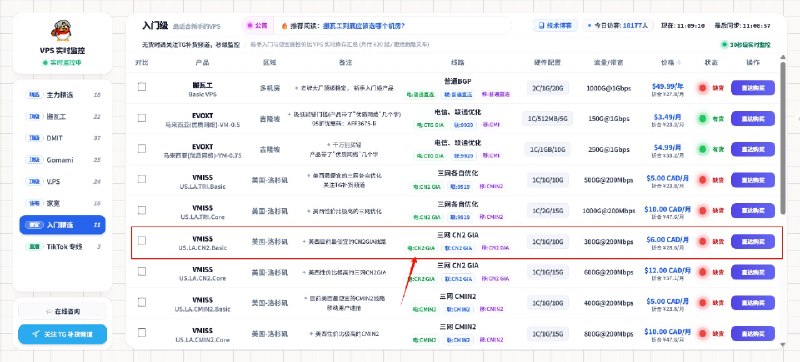Click the buy button on the US.LA.TRI.Core row
The width and height of the screenshot is (800, 362).
753,211
